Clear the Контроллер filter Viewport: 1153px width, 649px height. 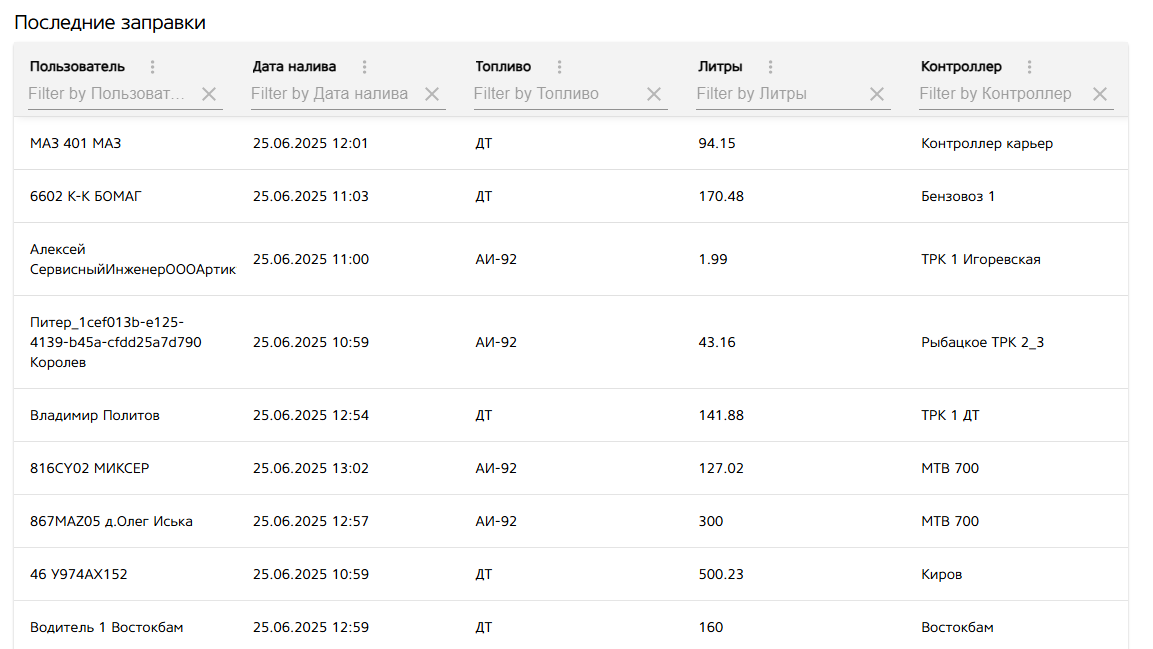coord(1100,94)
